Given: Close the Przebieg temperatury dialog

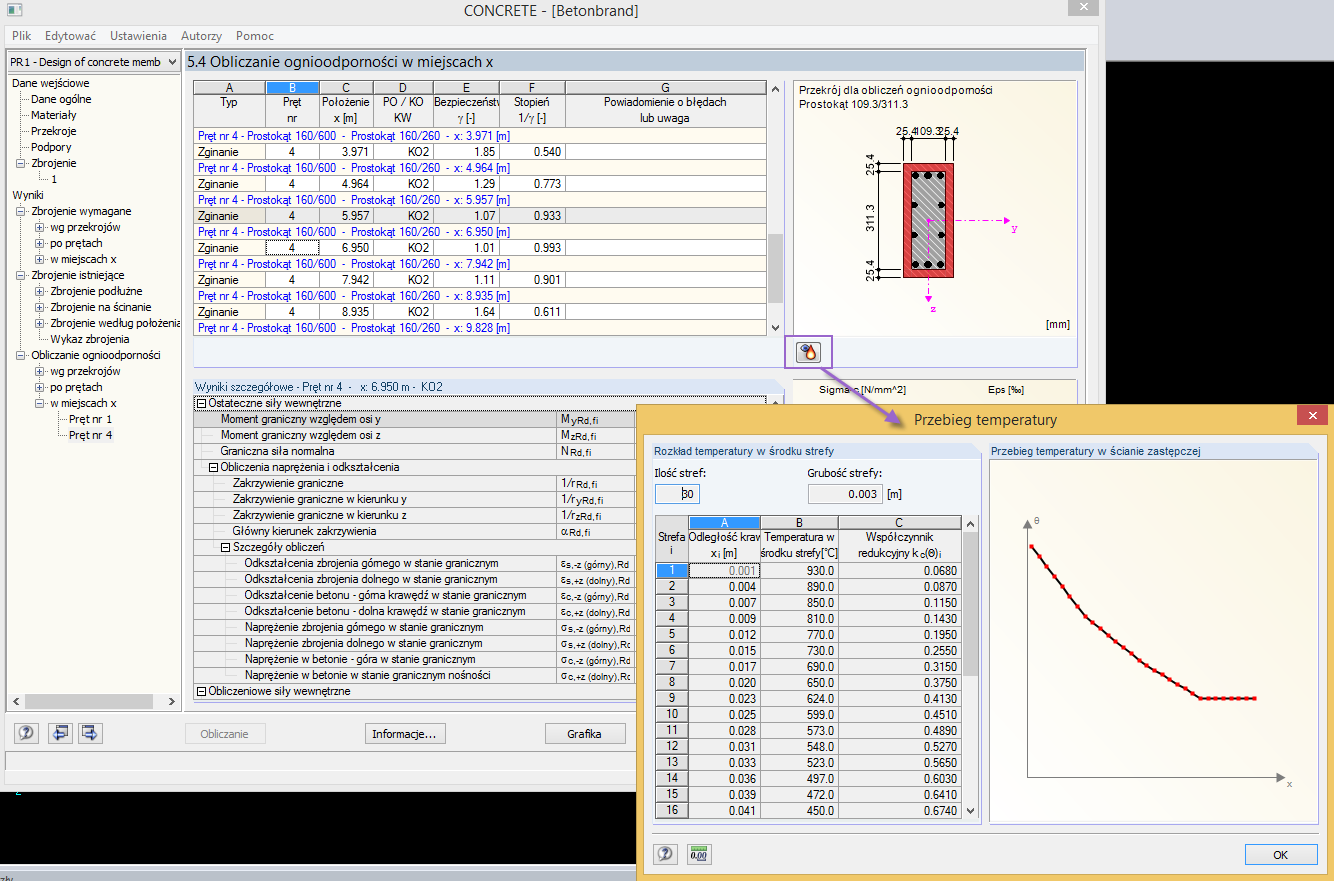Looking at the screenshot, I should coord(1311,415).
